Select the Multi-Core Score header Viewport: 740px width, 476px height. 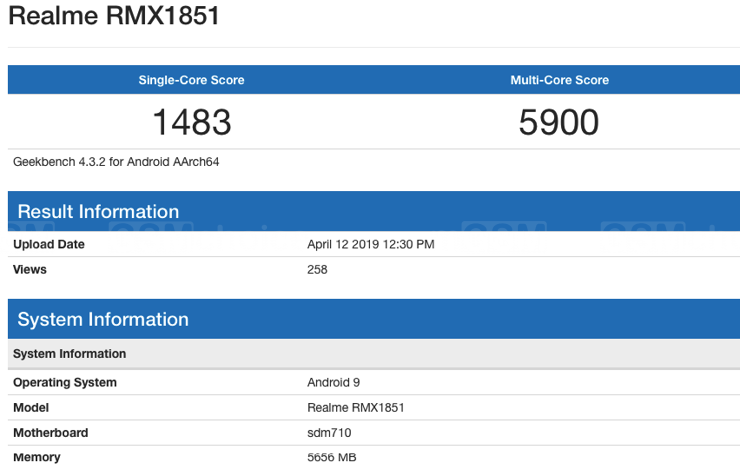(x=559, y=80)
